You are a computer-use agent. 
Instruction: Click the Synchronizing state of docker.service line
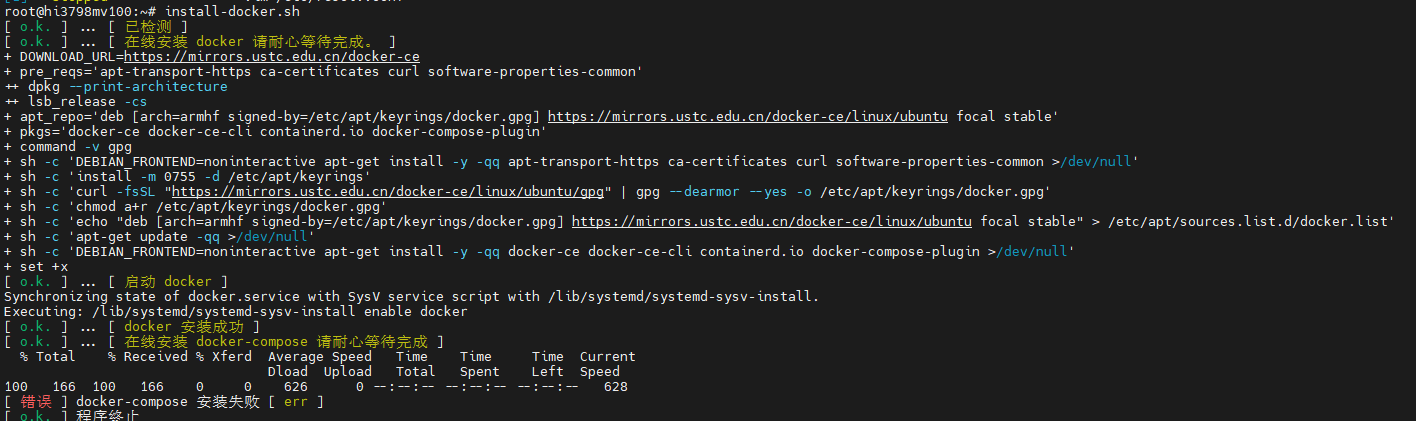click(411, 297)
